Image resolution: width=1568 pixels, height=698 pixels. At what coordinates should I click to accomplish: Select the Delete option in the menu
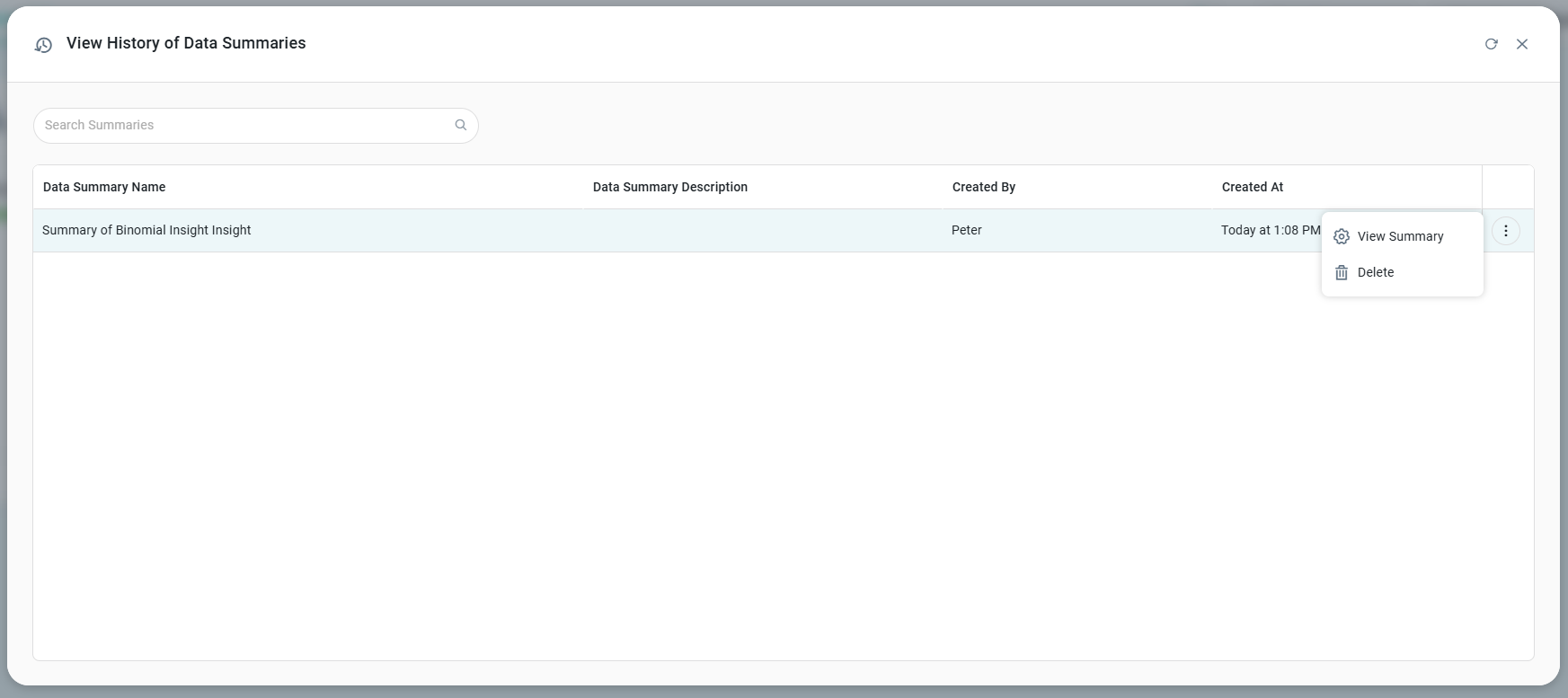pos(1375,272)
